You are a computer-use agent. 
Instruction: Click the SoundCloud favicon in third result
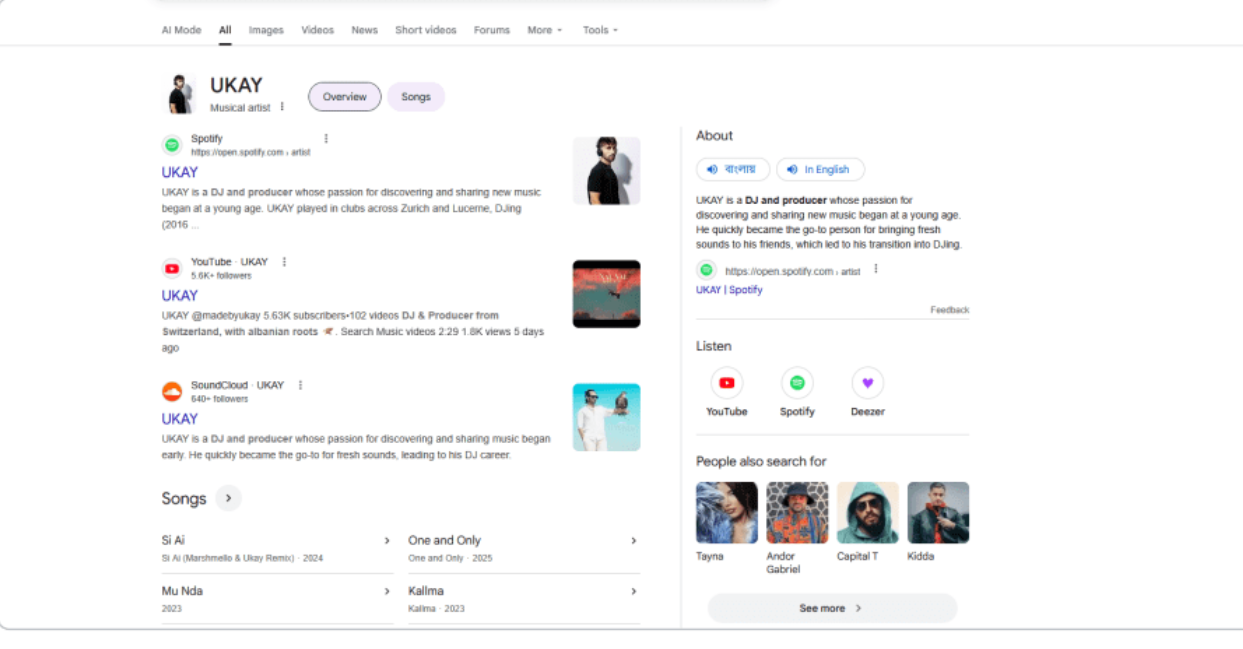172,391
